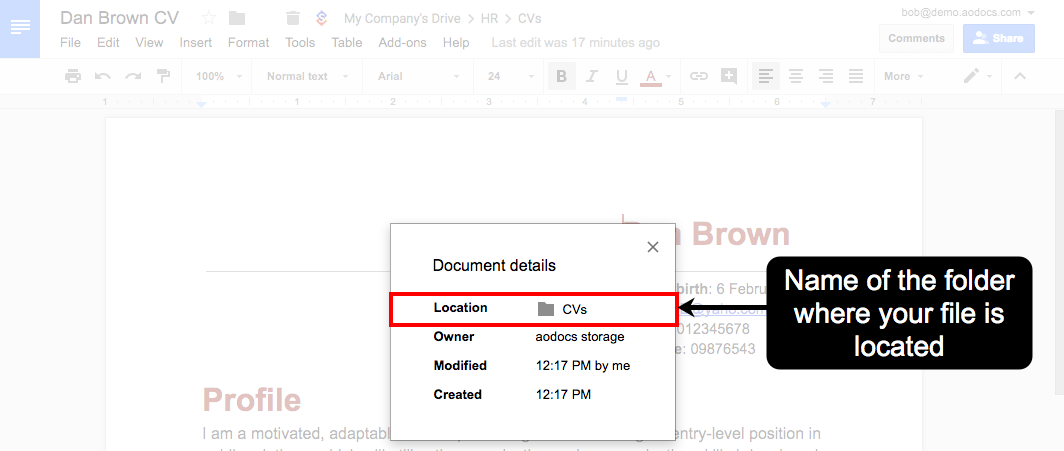Open the Table menu

click(347, 43)
